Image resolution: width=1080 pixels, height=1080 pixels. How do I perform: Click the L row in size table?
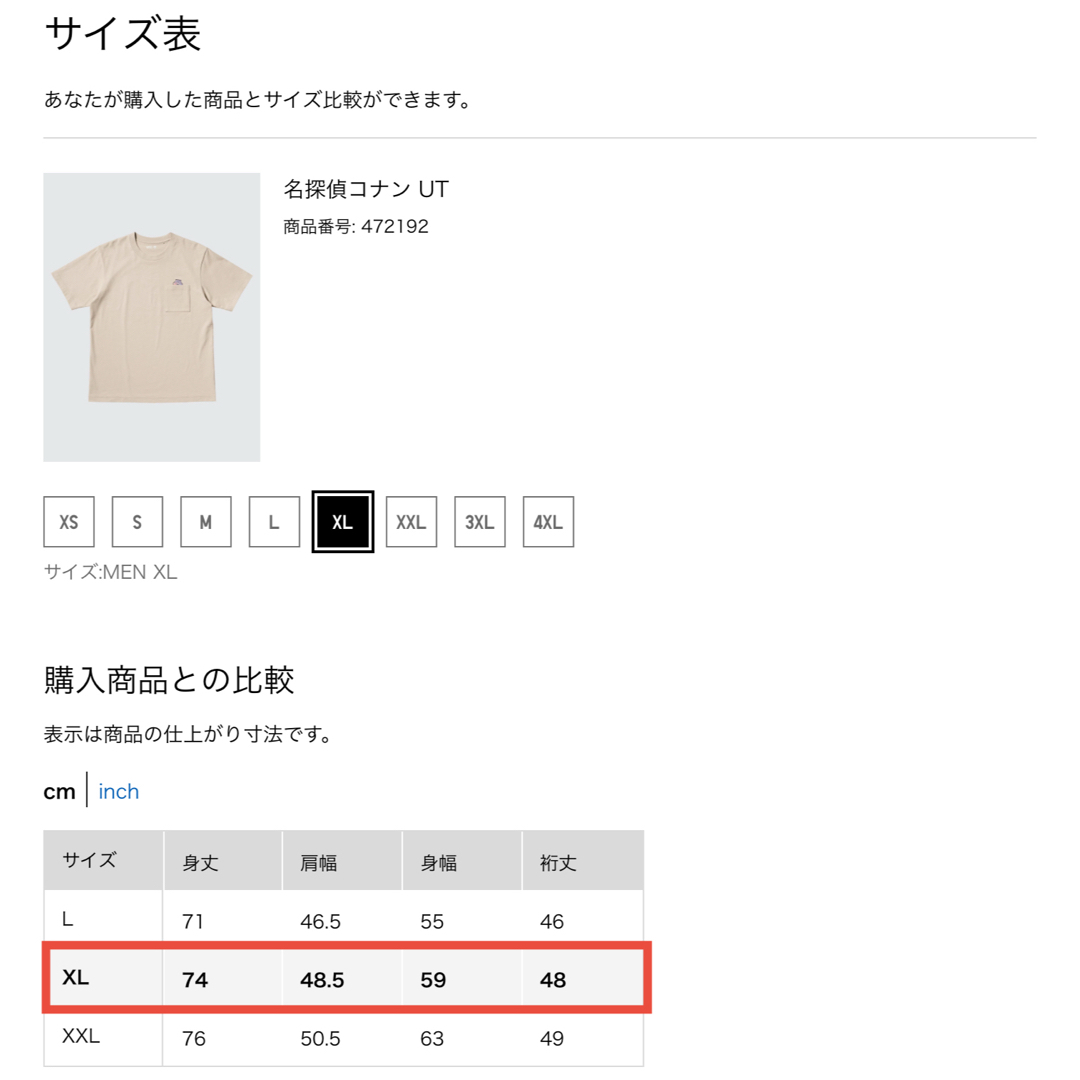pyautogui.click(x=344, y=920)
